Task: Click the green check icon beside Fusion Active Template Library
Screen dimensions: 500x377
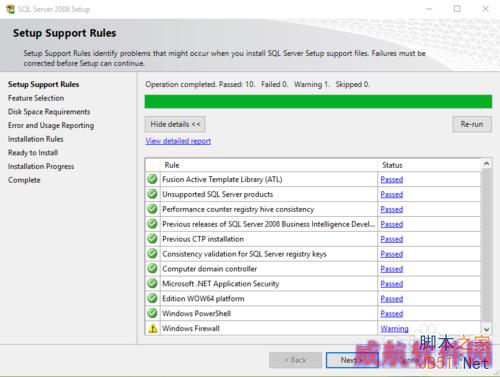Action: coord(152,179)
